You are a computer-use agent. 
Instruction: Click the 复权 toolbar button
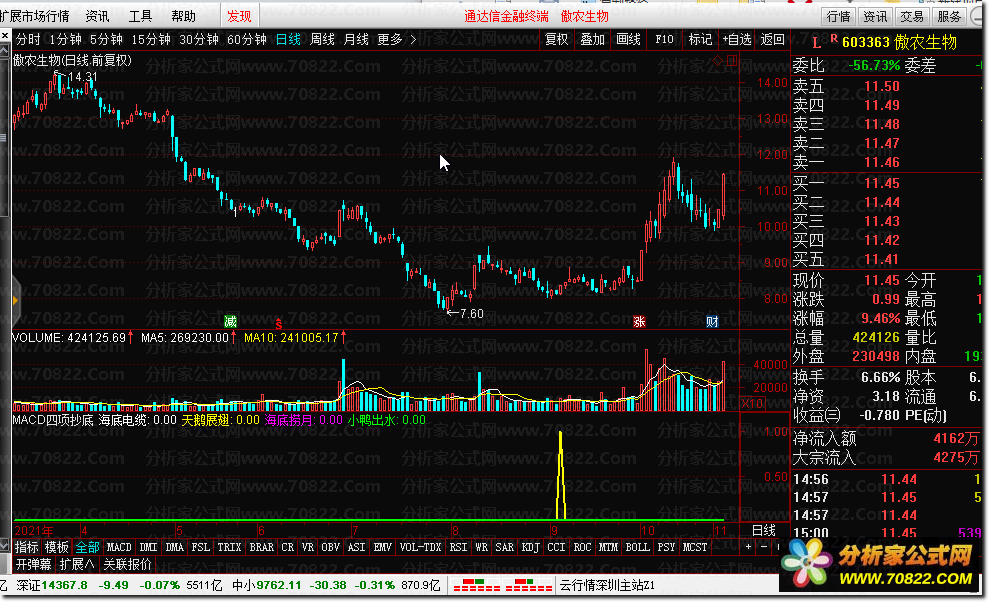[557, 39]
